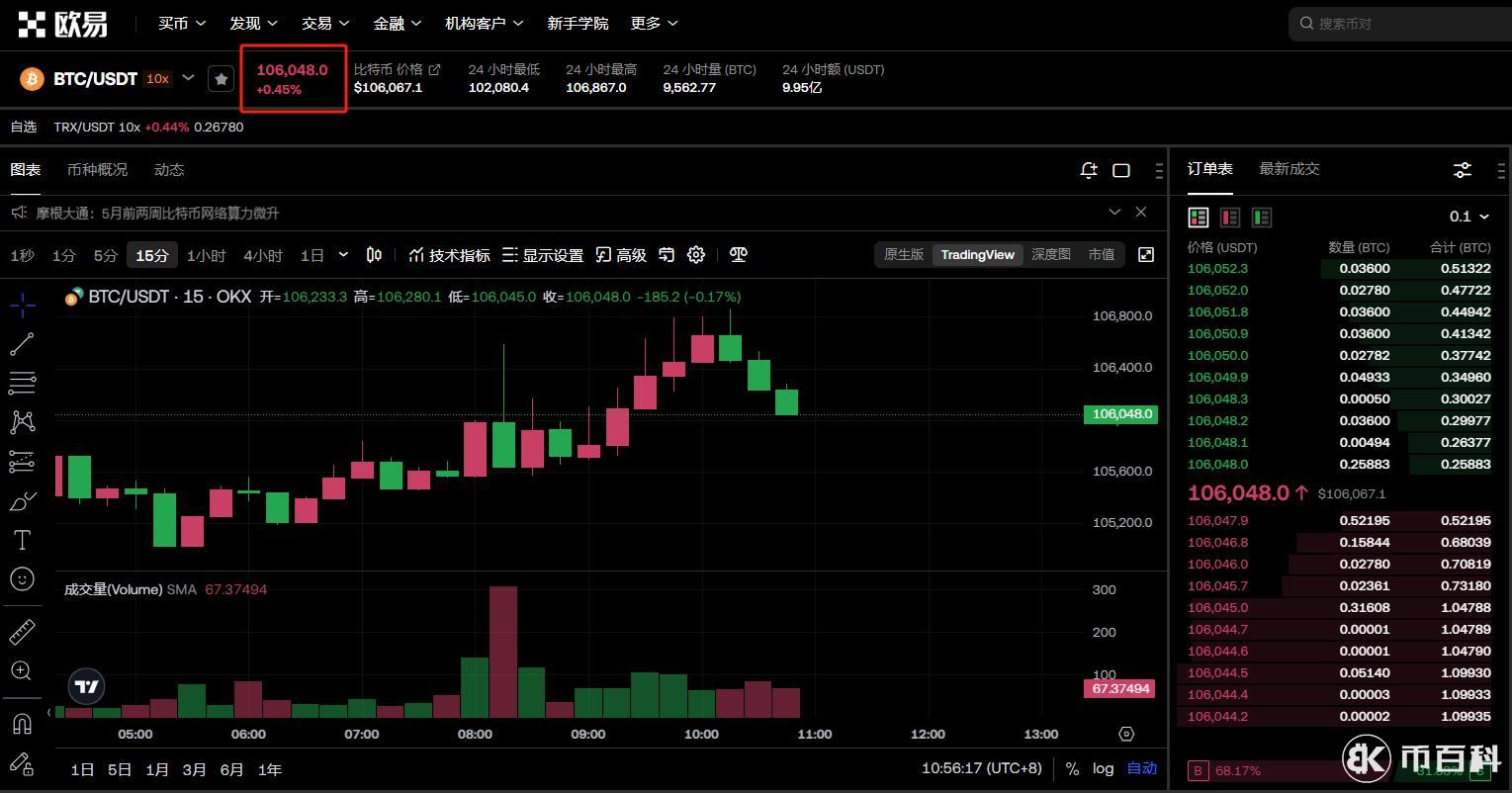The image size is (1512, 793).
Task: Open the emoji sticker tool
Action: coord(22,579)
